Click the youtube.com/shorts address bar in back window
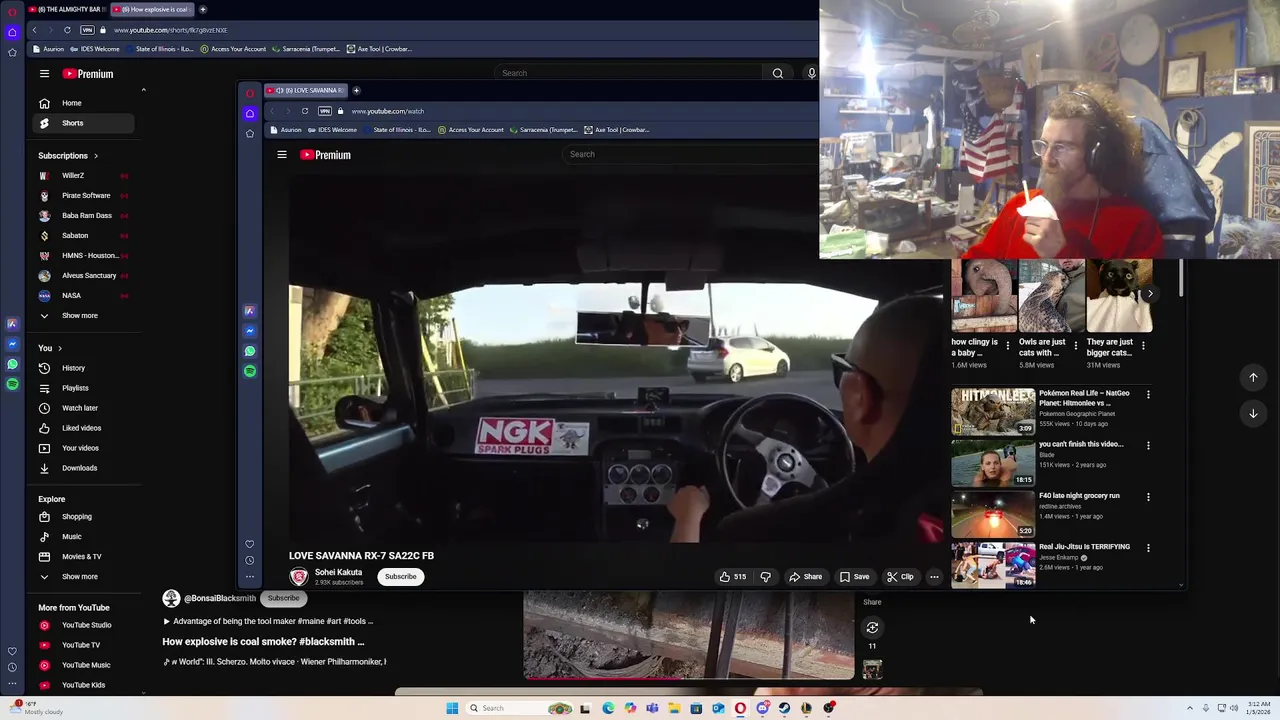This screenshot has height=720, width=1280. tap(170, 30)
